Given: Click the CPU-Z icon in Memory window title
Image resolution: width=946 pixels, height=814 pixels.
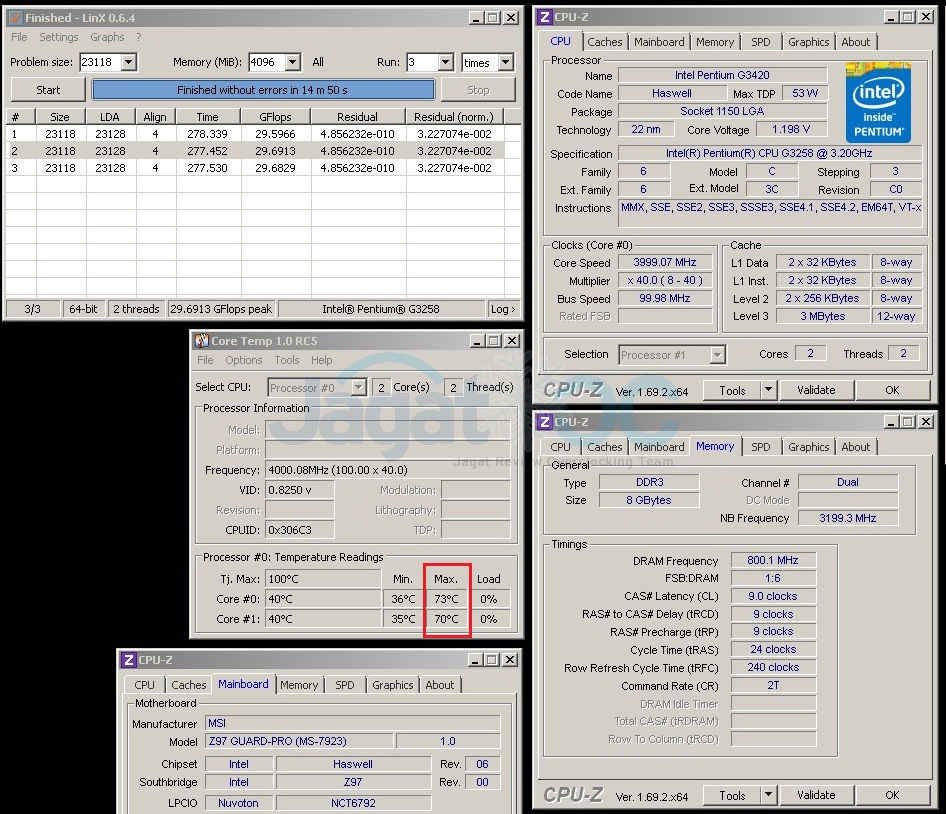Looking at the screenshot, I should pos(543,422).
